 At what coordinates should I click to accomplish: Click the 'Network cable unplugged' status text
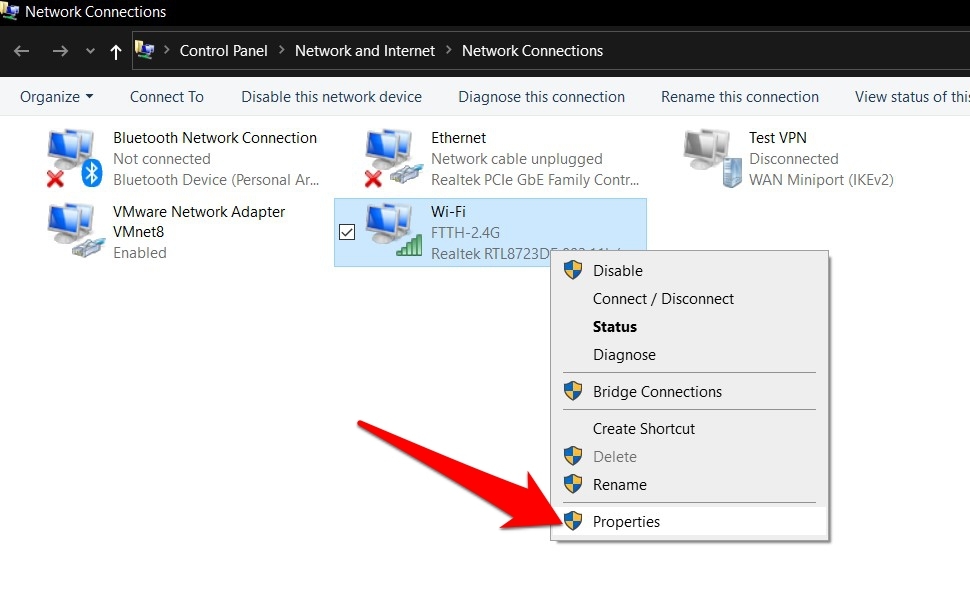[517, 159]
